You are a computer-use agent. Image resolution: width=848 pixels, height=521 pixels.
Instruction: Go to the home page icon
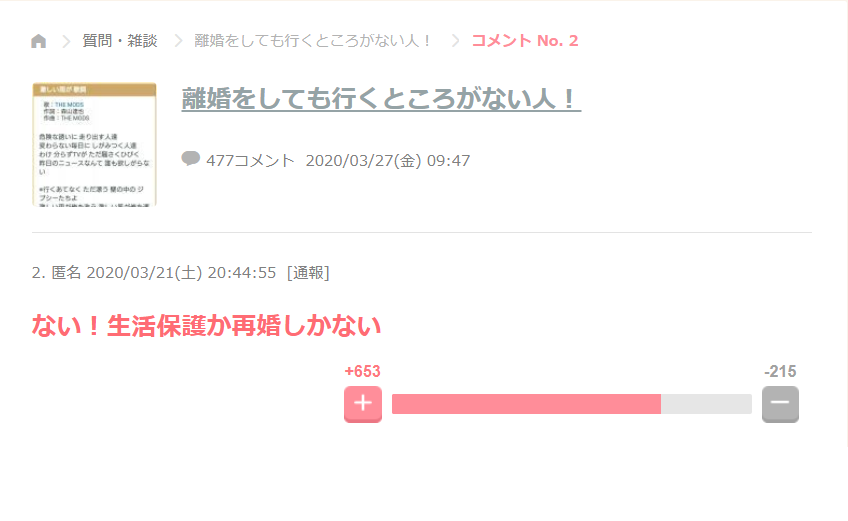38,41
